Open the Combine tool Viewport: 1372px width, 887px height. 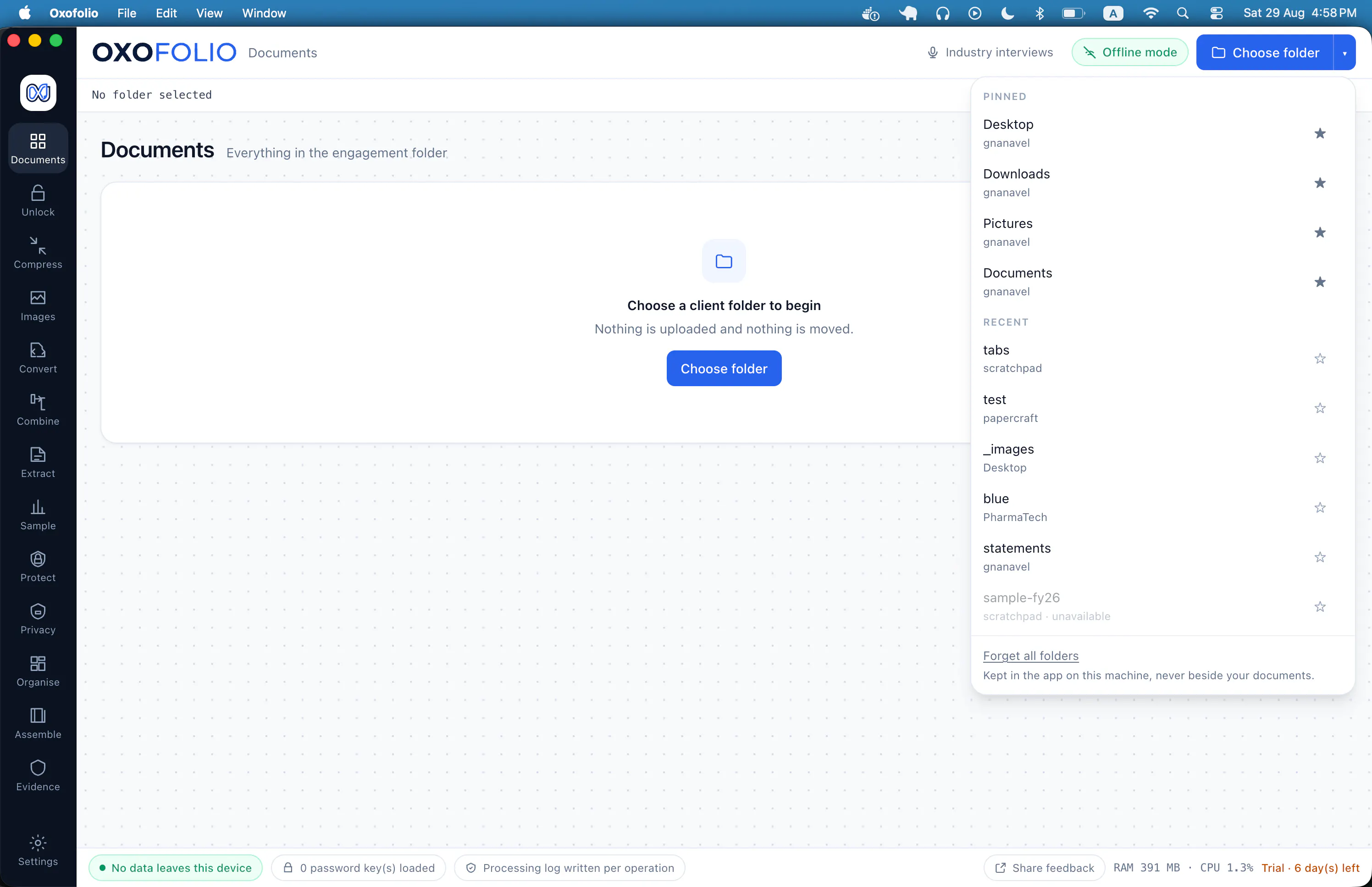pyautogui.click(x=38, y=410)
